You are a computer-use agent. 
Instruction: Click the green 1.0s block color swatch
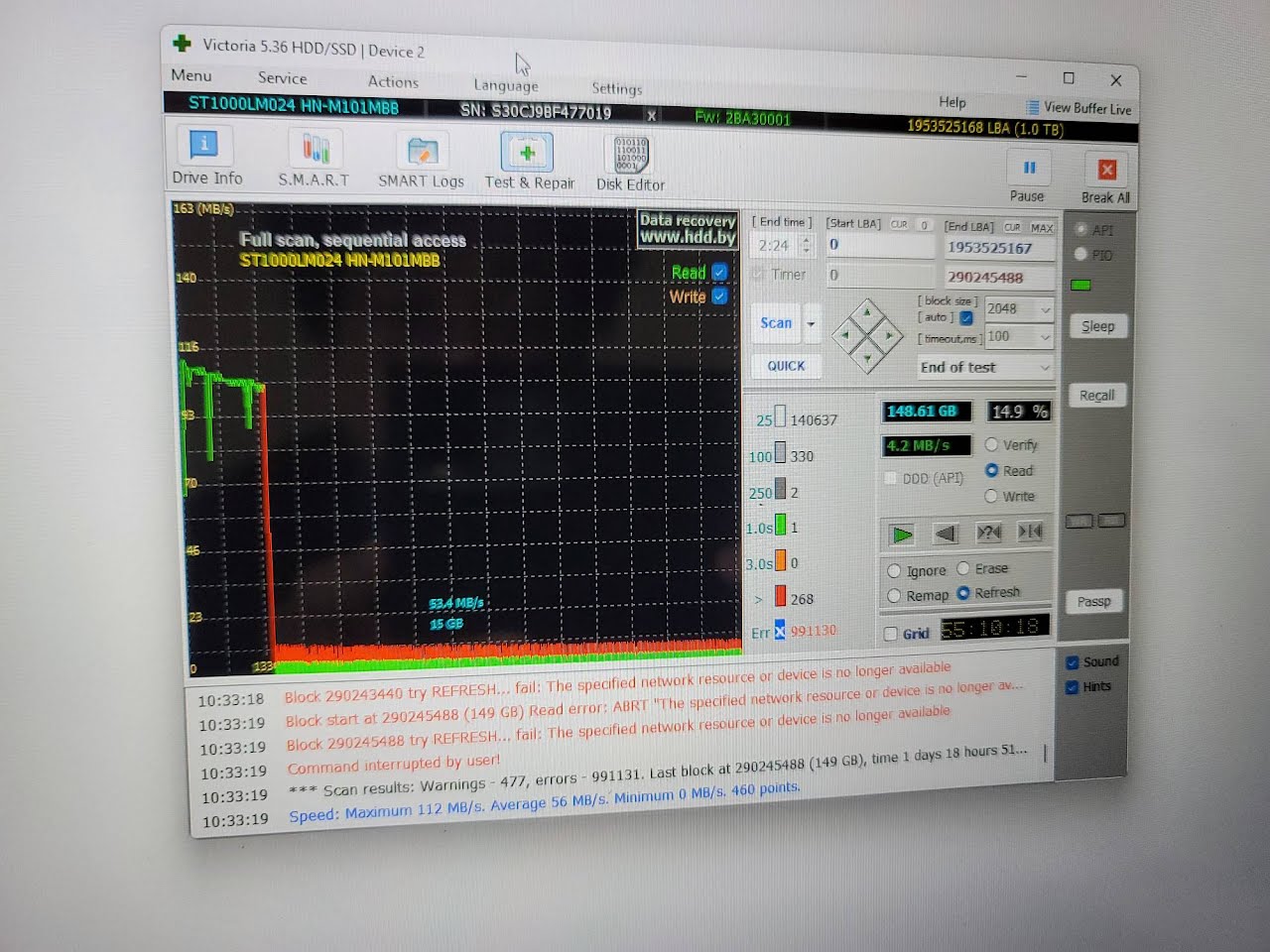(781, 525)
